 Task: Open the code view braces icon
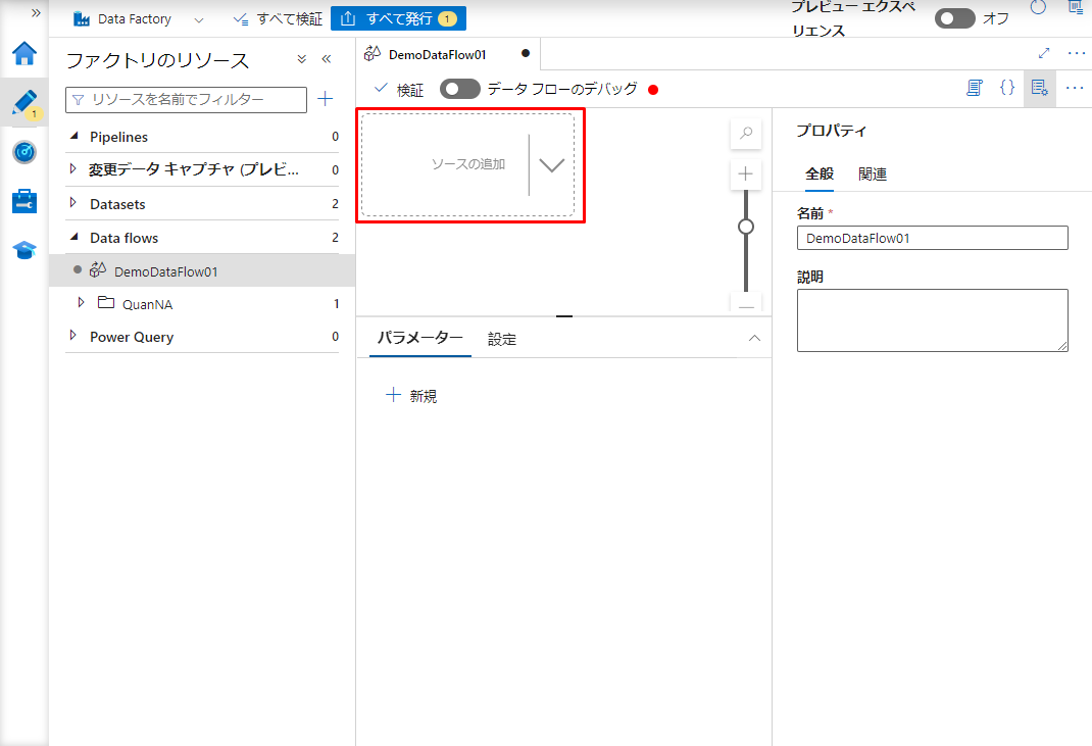point(1007,88)
